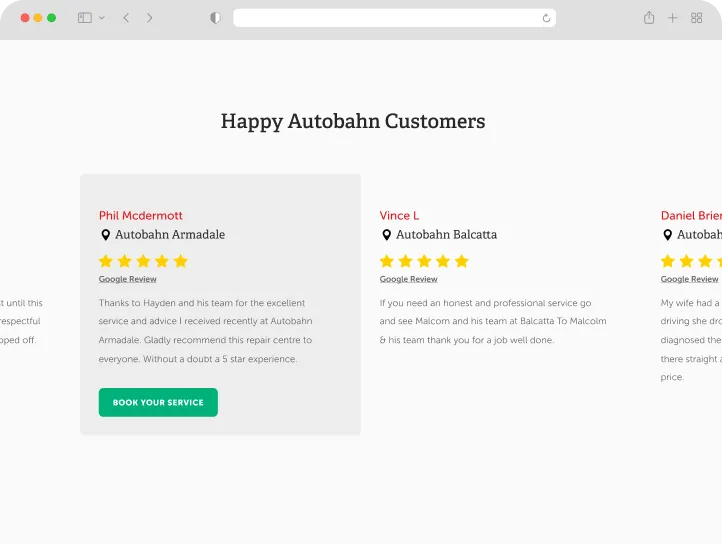Open Phil Mcdermott's Google Review link
The width and height of the screenshot is (722, 544).
point(128,280)
